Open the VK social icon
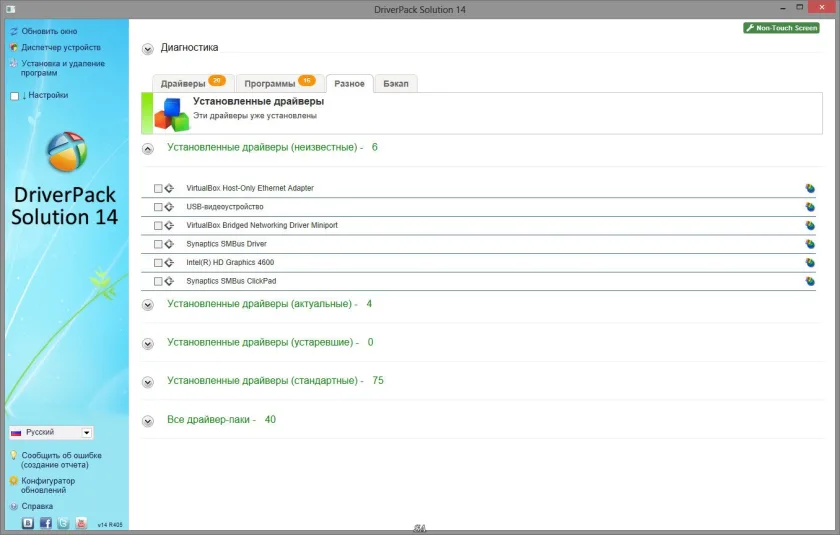This screenshot has height=535, width=840. coord(28,523)
